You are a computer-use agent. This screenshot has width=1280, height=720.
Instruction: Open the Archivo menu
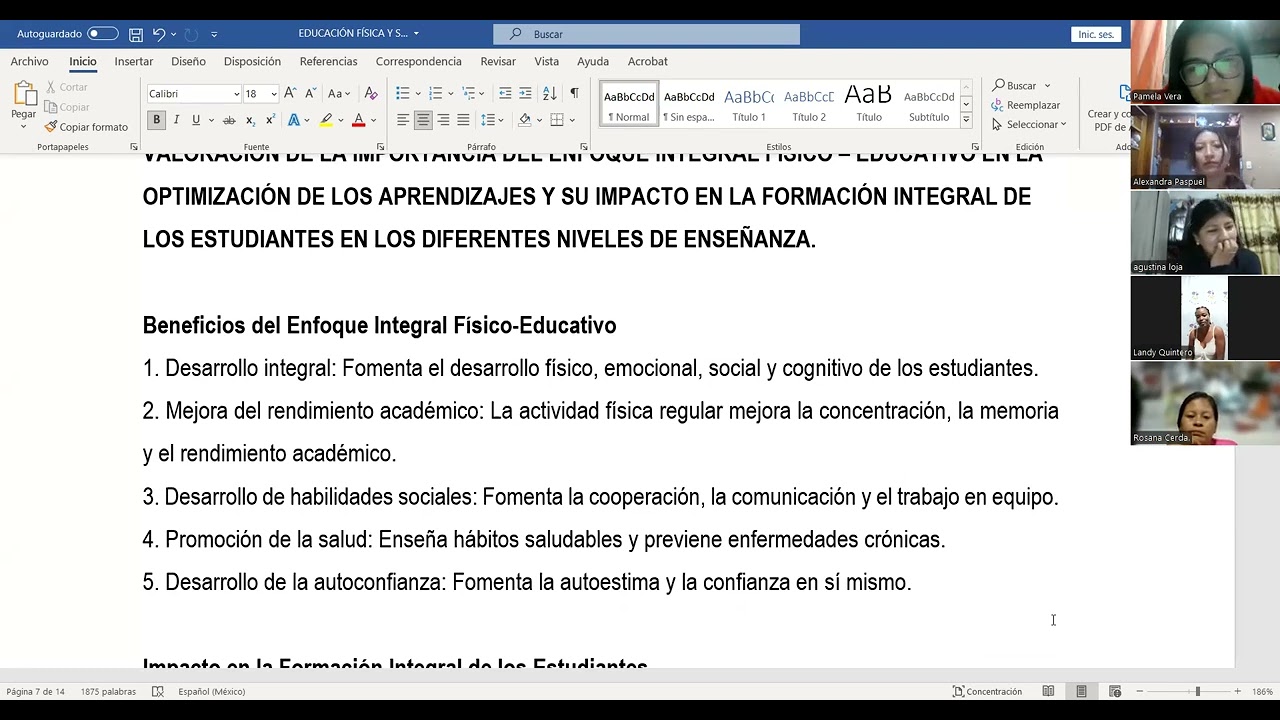pyautogui.click(x=29, y=61)
